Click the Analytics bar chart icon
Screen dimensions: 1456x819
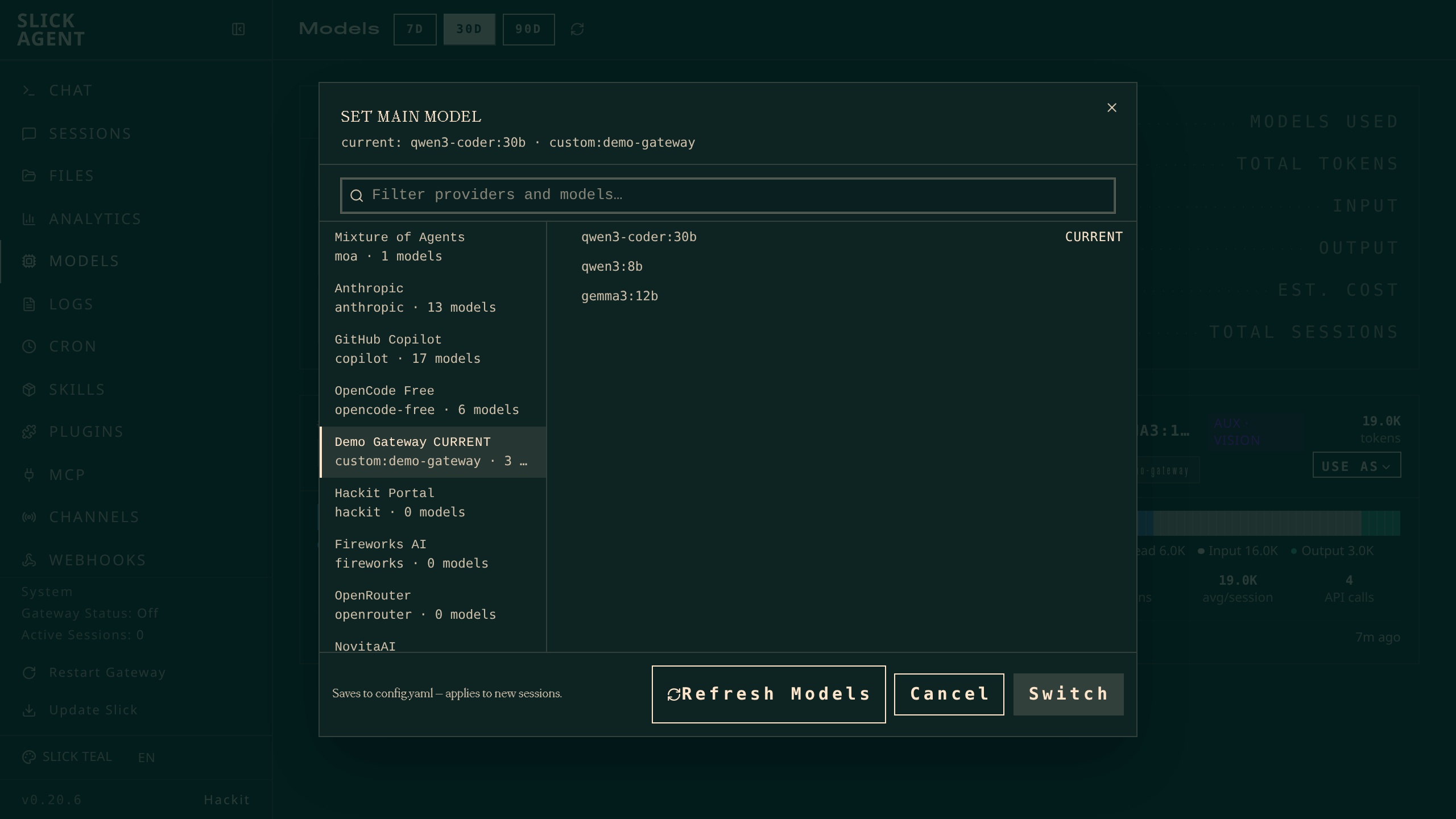[x=29, y=218]
